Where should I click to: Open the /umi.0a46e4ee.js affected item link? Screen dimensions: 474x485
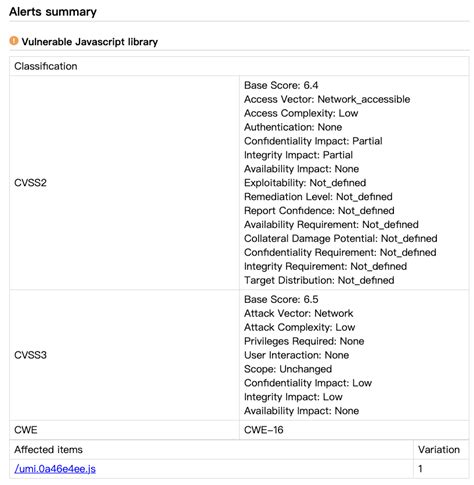click(x=55, y=469)
